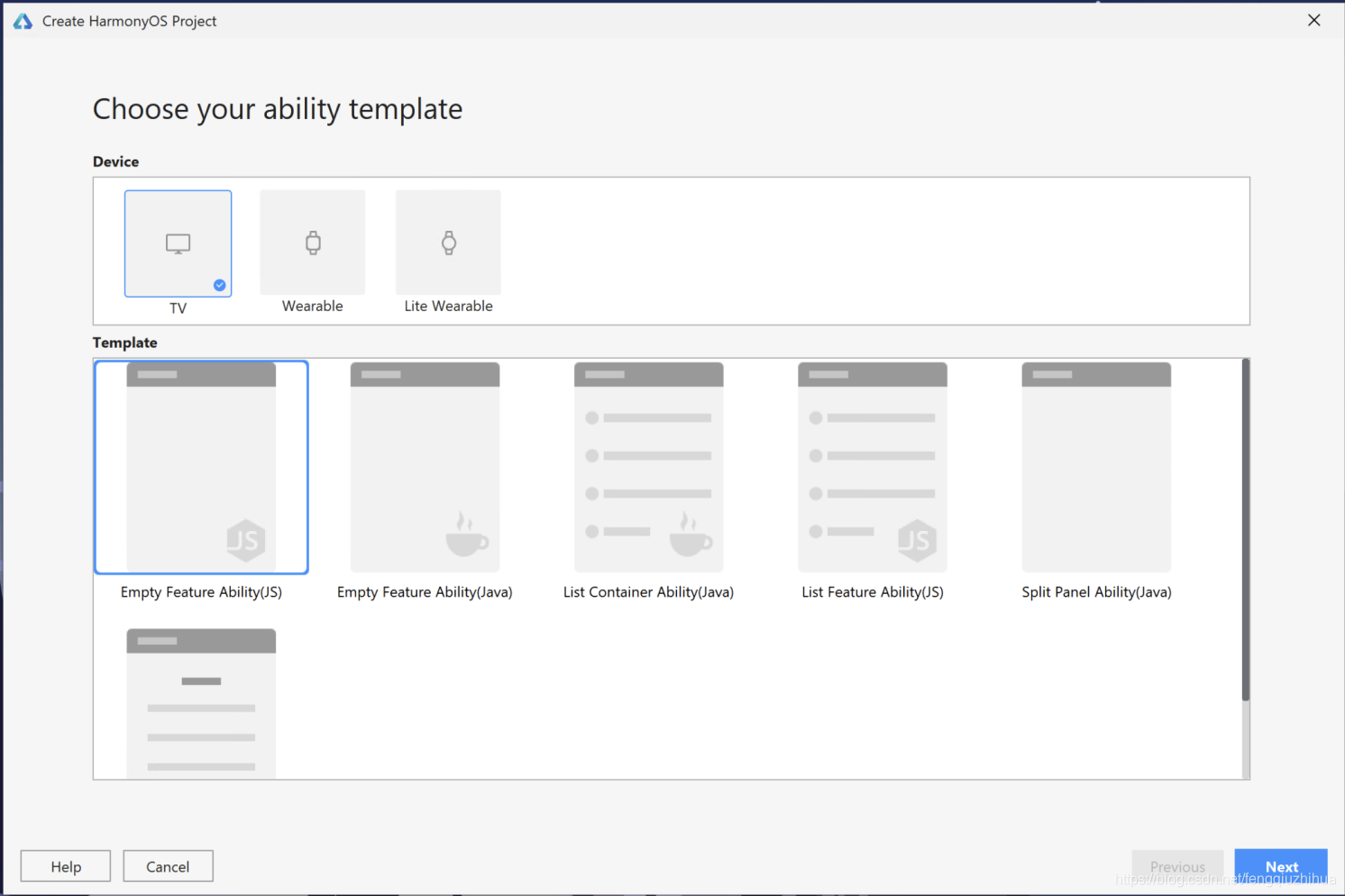Pick the Lite Wearable device icon
This screenshot has width=1345, height=896.
(x=448, y=242)
